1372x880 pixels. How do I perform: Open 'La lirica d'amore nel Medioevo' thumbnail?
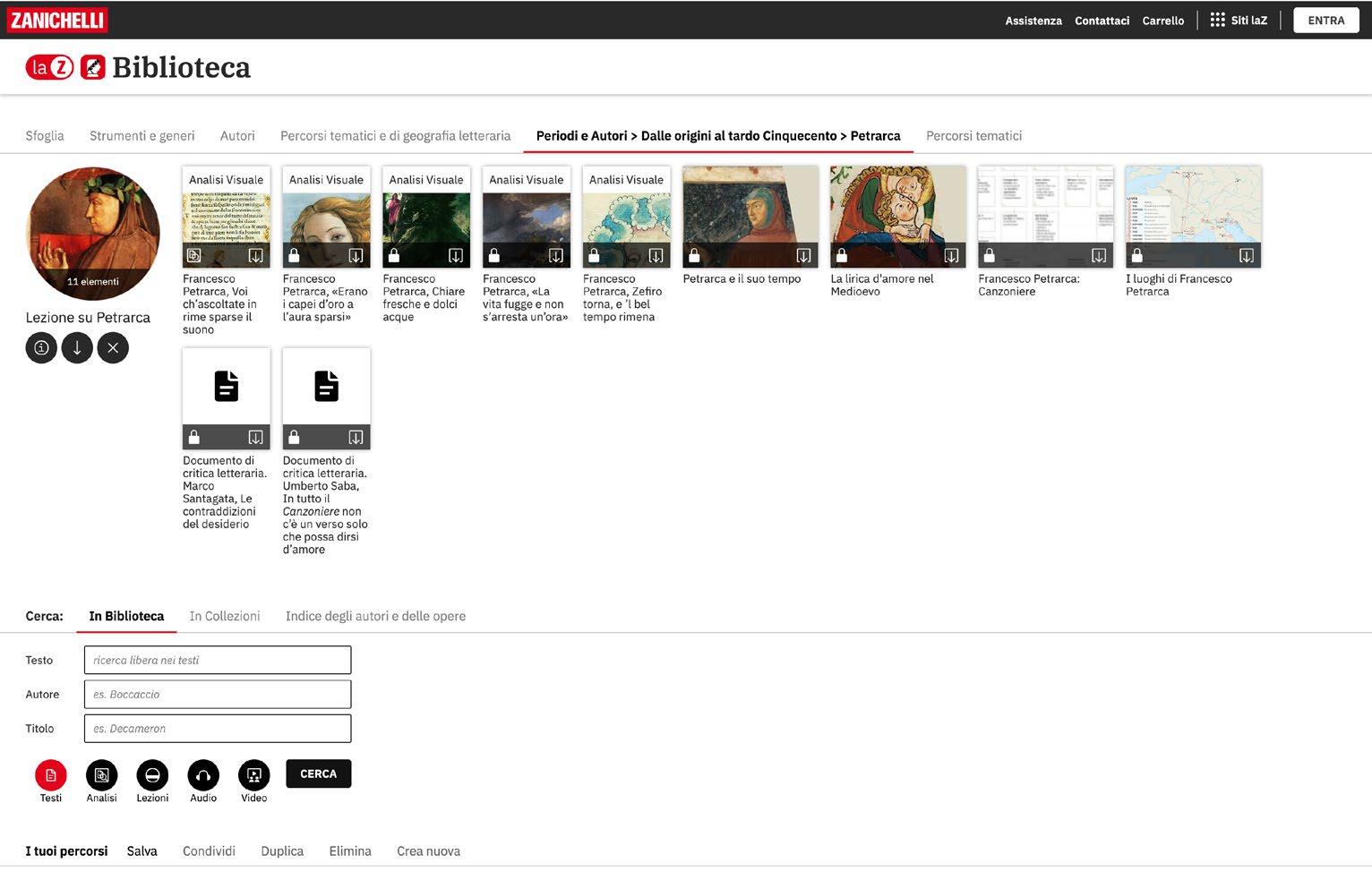tap(898, 217)
